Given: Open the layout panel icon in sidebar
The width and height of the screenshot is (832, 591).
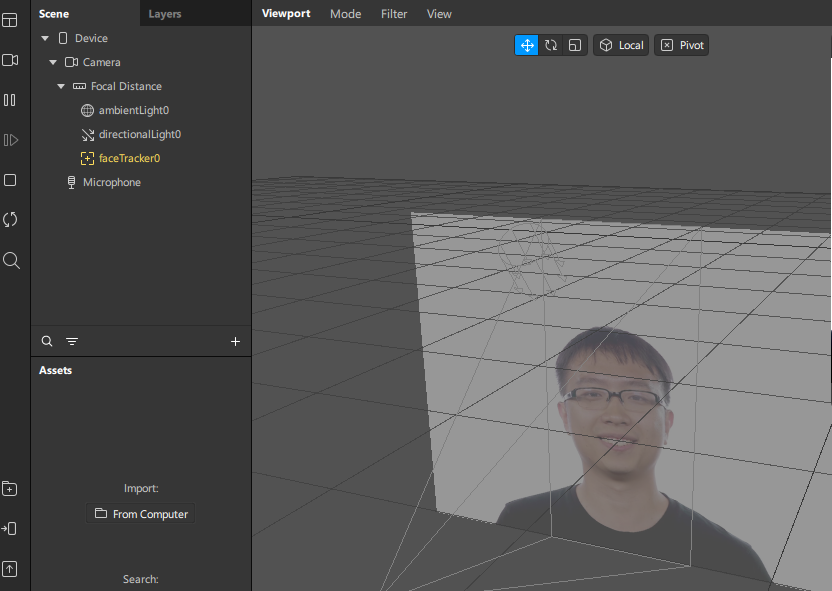Looking at the screenshot, I should pyautogui.click(x=10, y=20).
